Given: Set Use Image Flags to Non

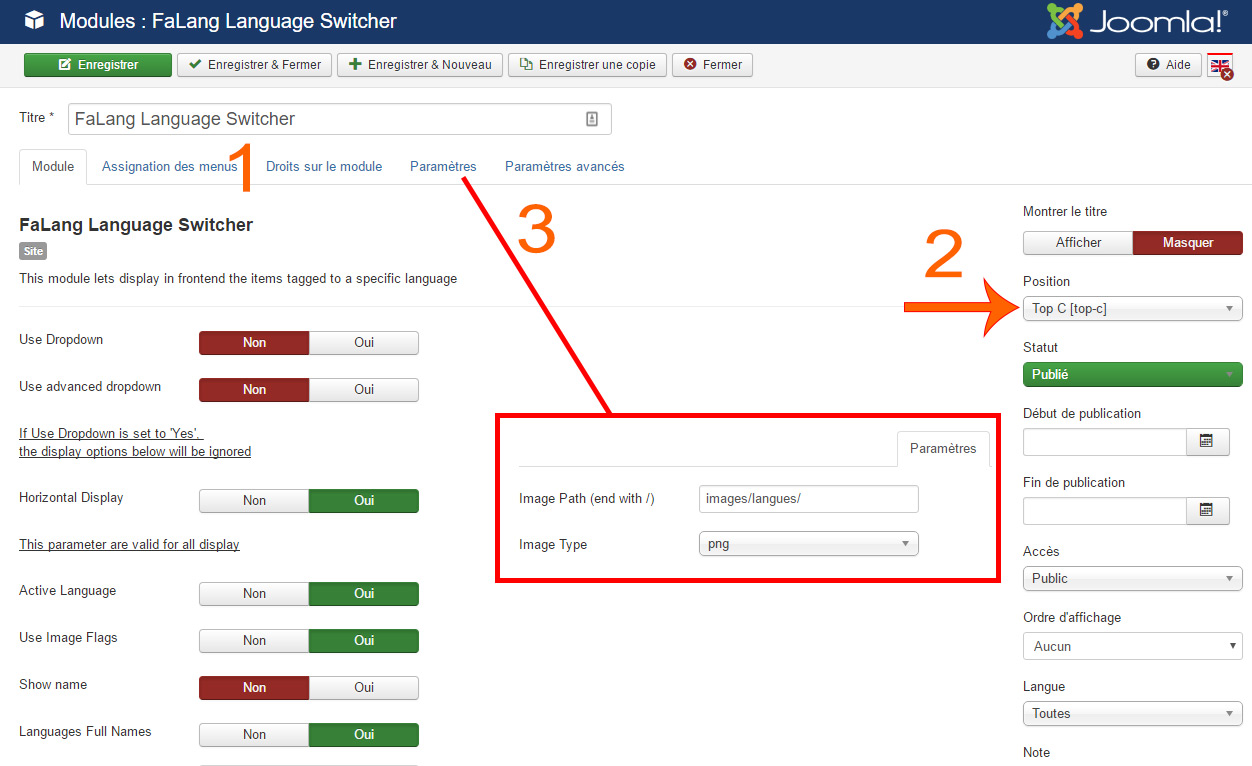Looking at the screenshot, I should pyautogui.click(x=254, y=641).
